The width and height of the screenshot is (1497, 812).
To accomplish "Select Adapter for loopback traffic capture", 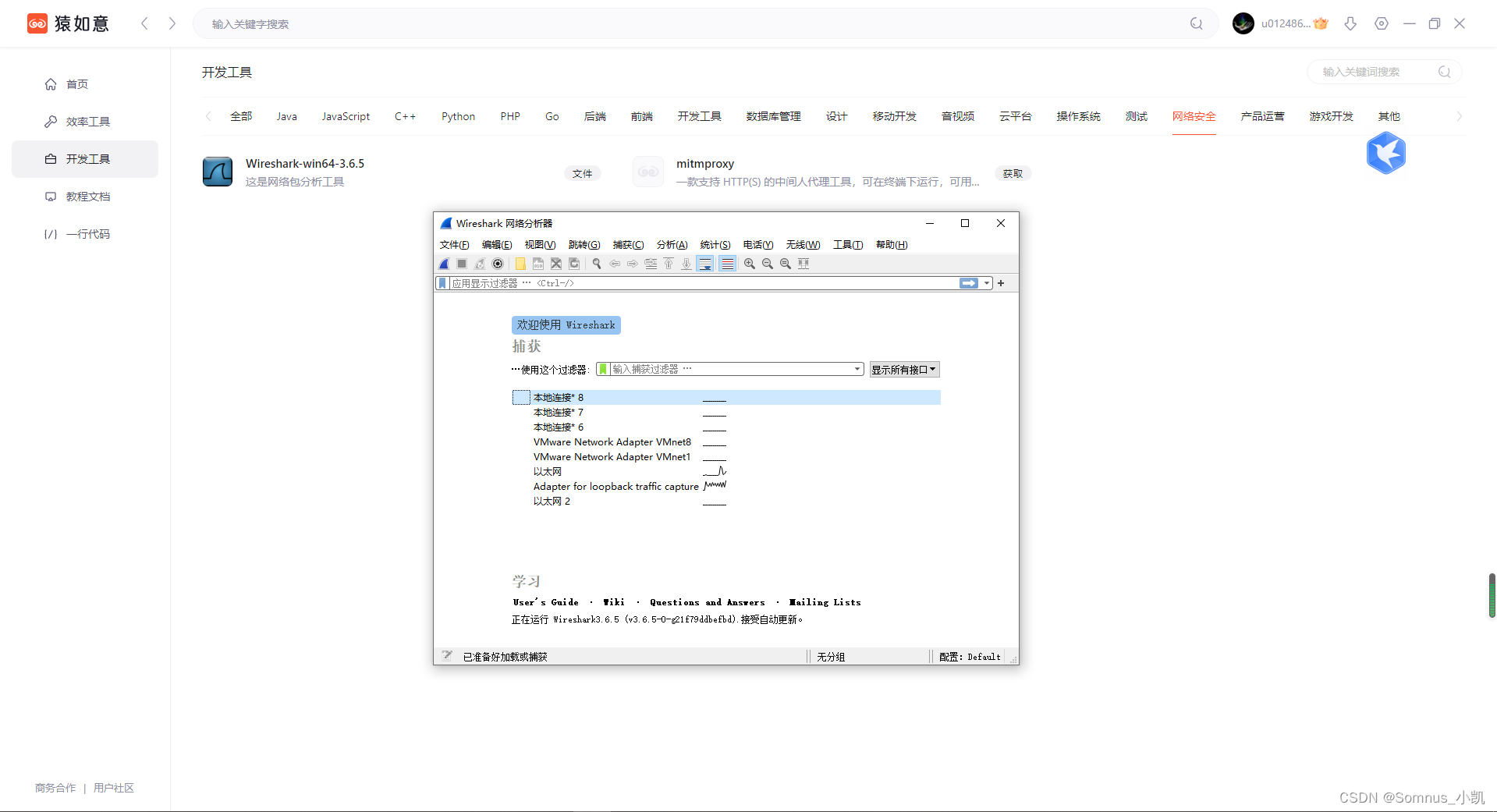I will [726, 487].
